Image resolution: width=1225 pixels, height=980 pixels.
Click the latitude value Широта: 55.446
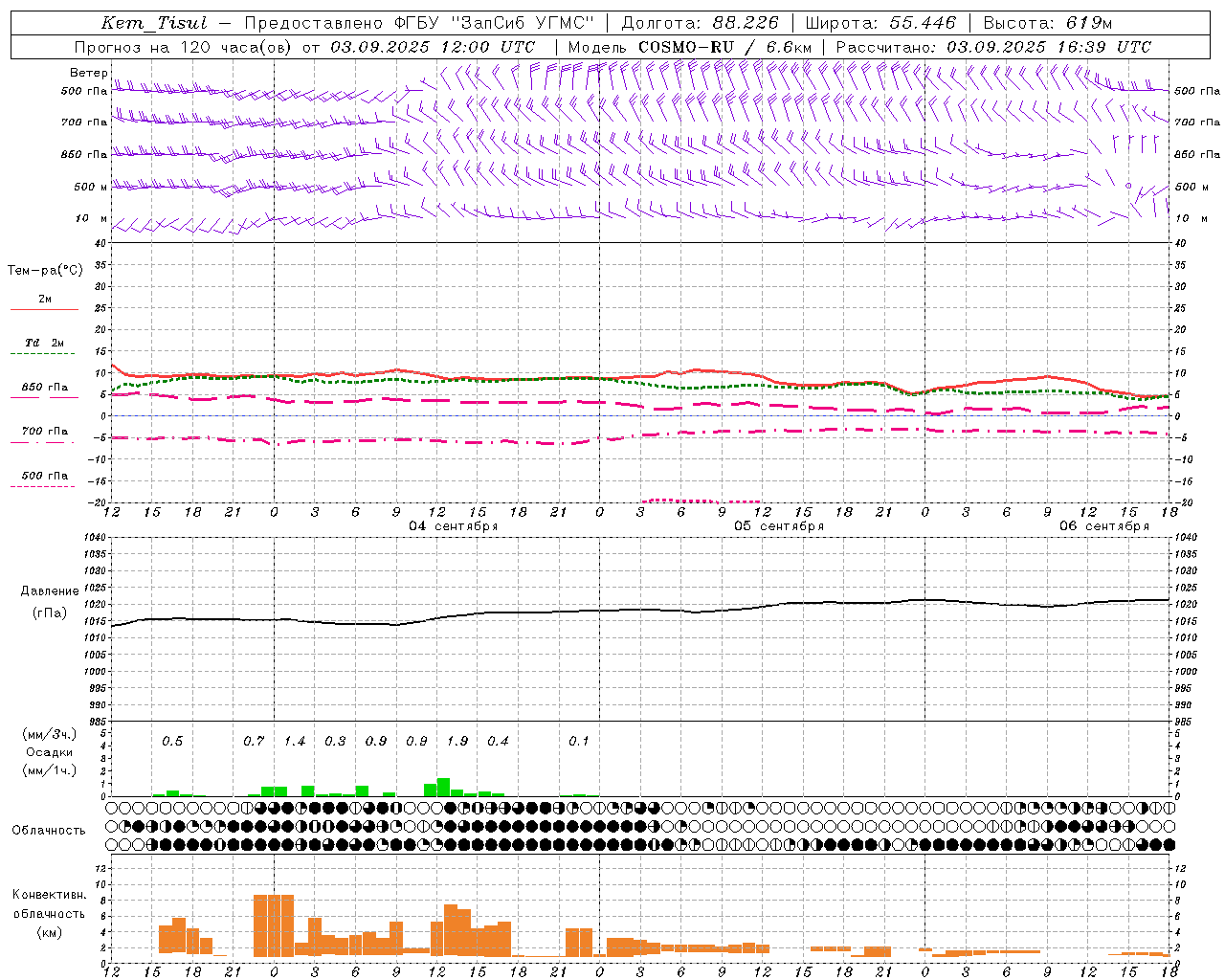(880, 23)
